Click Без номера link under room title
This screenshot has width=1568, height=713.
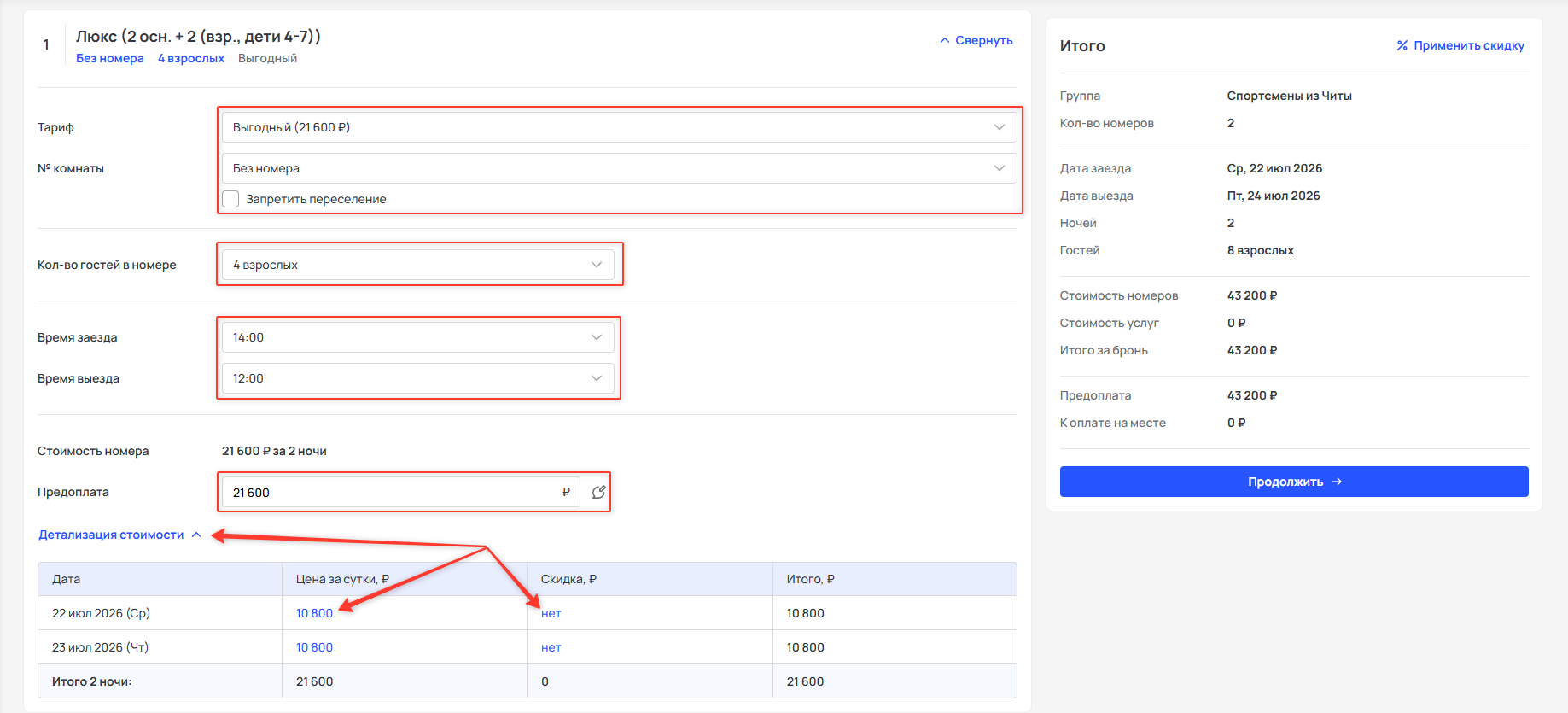click(110, 58)
